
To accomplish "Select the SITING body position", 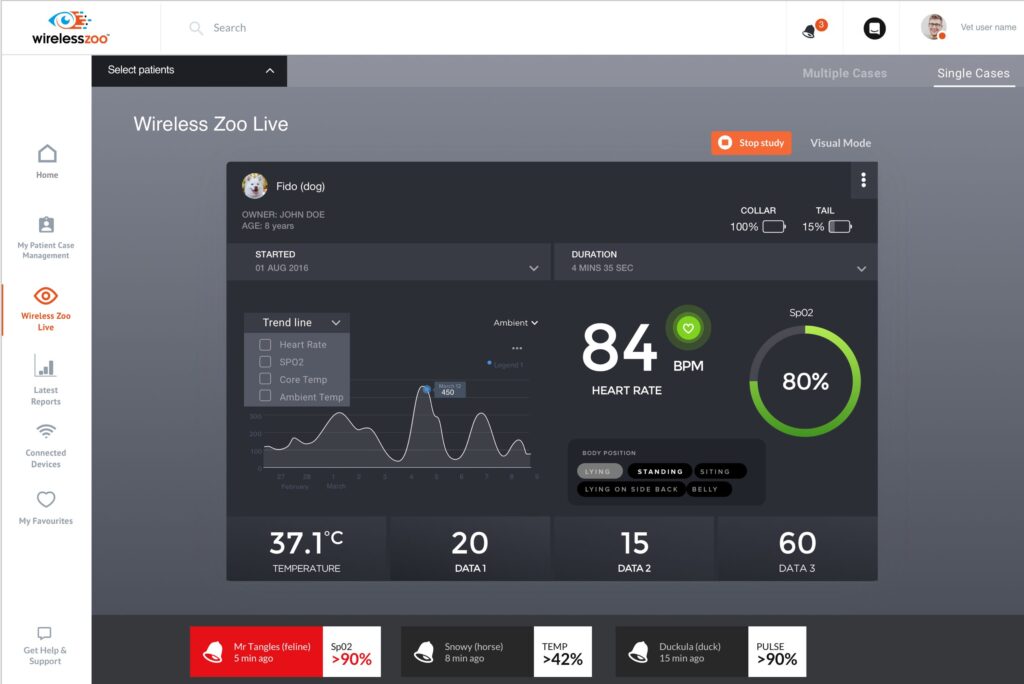I will click(x=720, y=471).
